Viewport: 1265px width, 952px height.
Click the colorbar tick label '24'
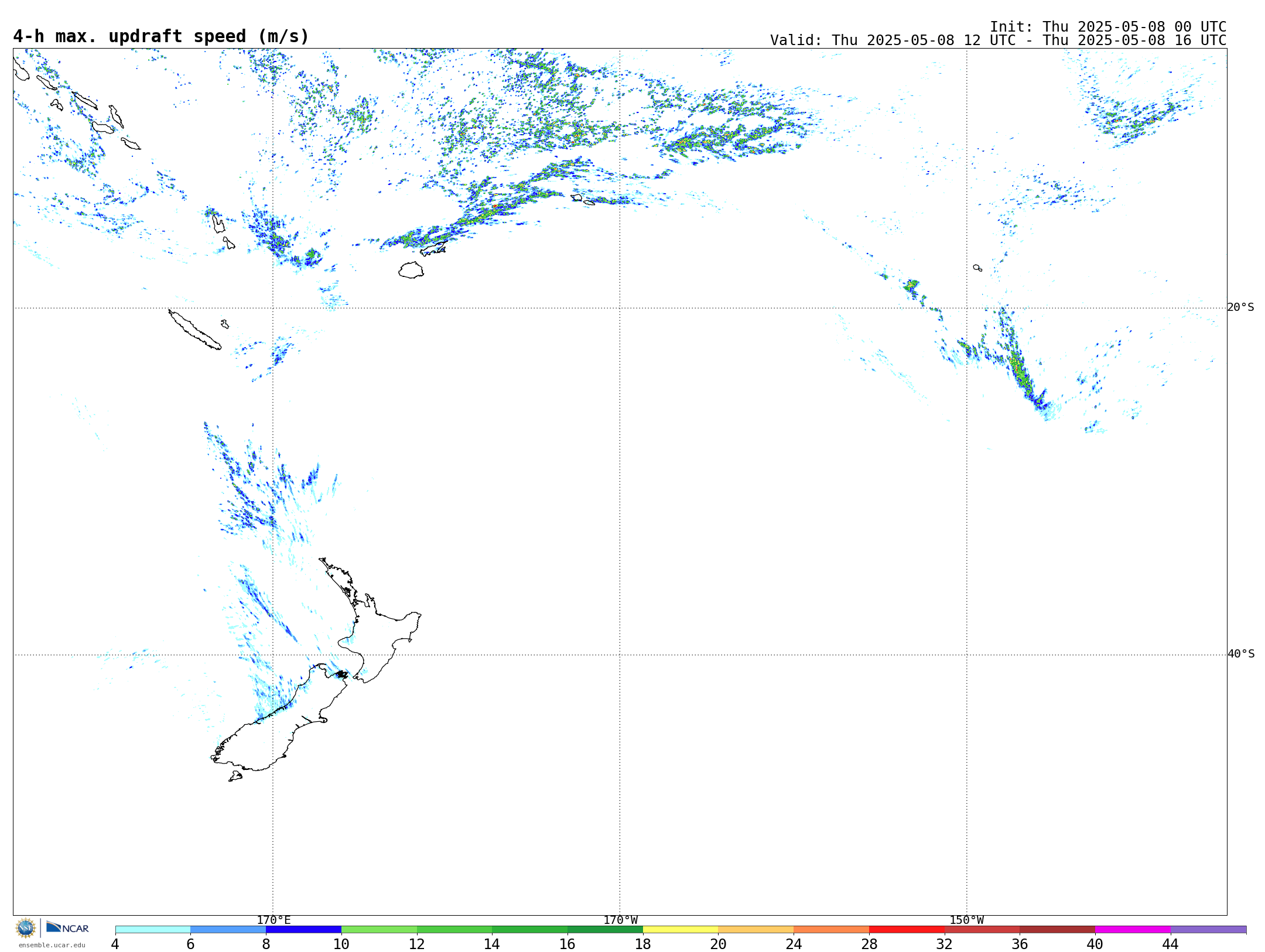794,944
